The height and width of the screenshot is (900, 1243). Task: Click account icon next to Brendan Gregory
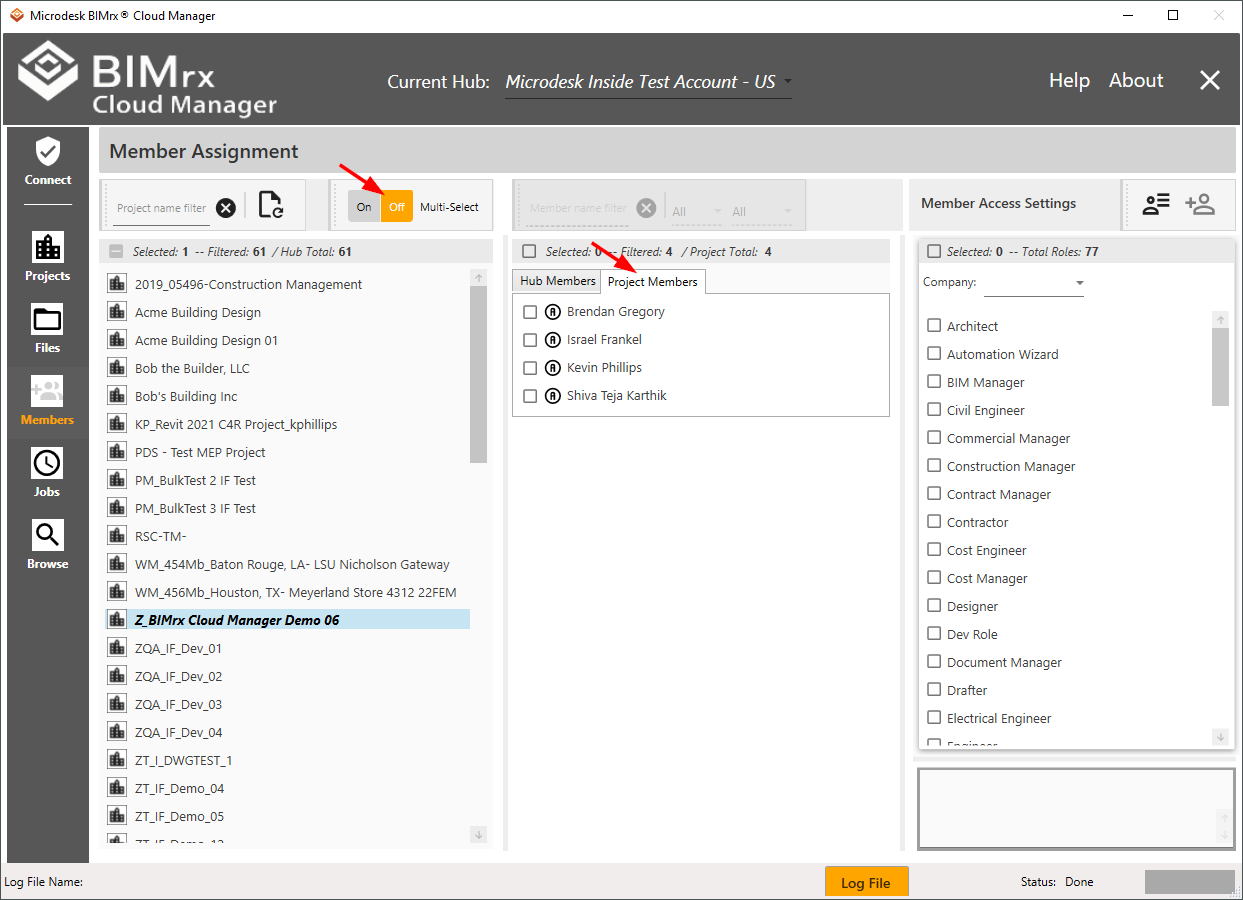click(553, 312)
